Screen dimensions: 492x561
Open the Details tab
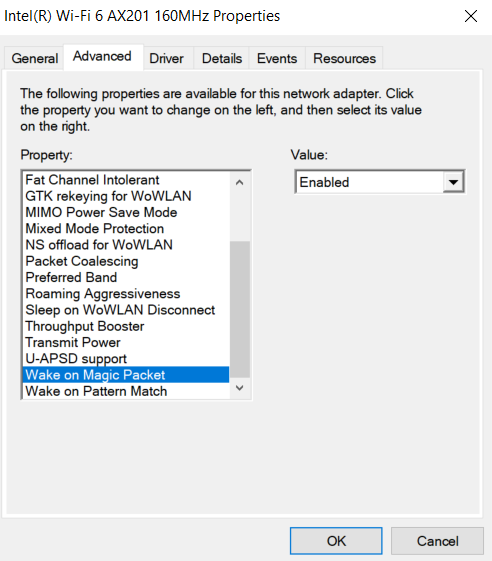222,58
